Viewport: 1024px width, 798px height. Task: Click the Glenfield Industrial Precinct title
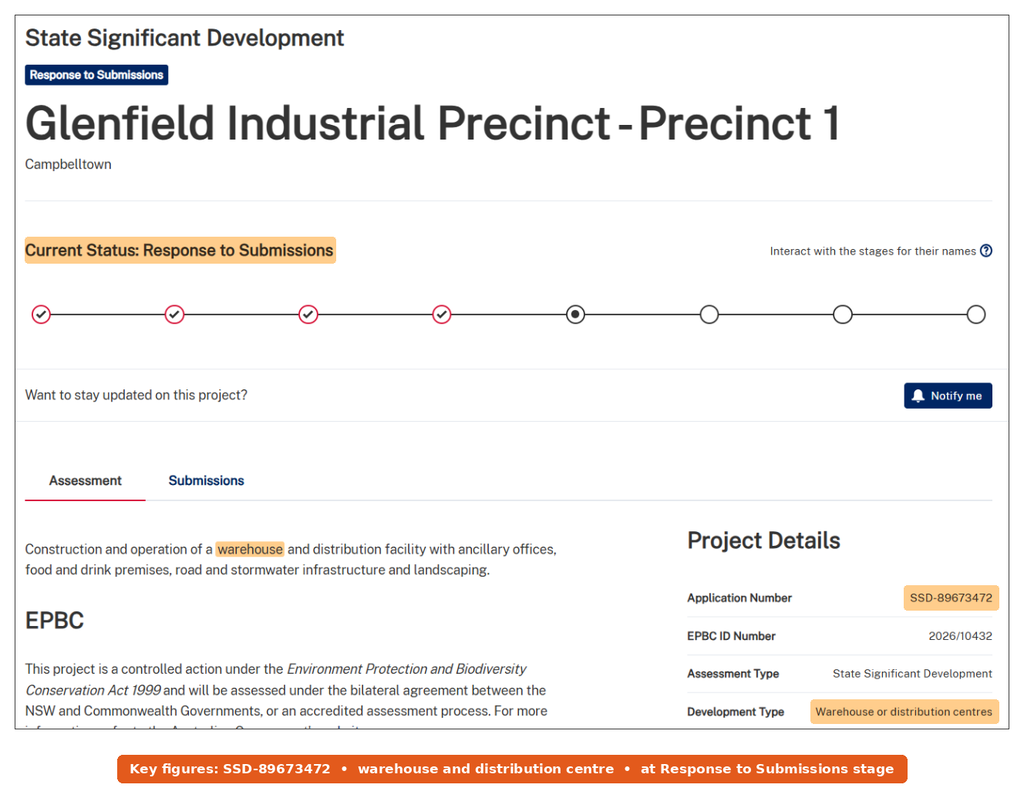point(432,123)
